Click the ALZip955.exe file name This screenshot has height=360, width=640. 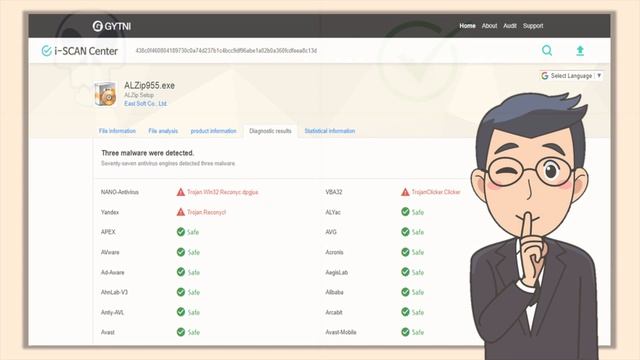coord(149,86)
